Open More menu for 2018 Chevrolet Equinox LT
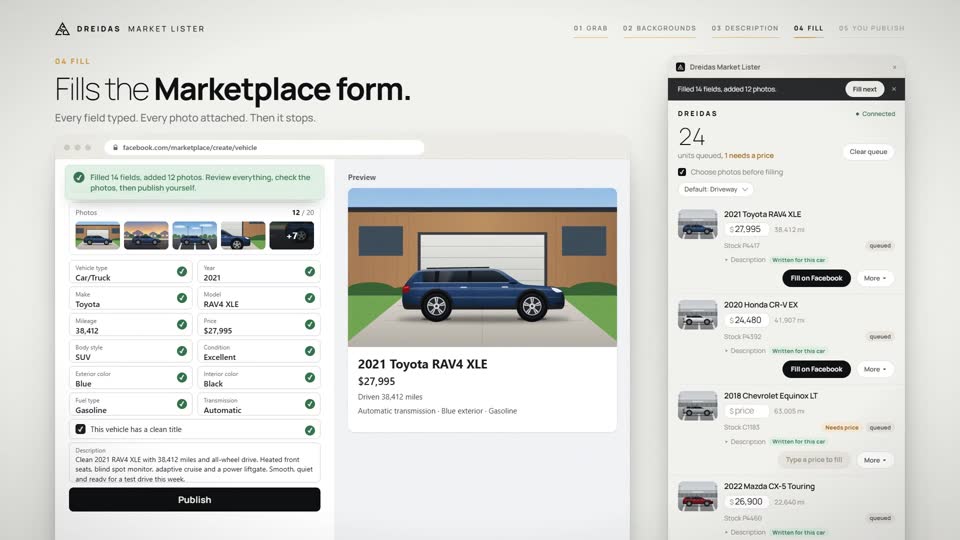Image resolution: width=960 pixels, height=540 pixels. [x=875, y=460]
